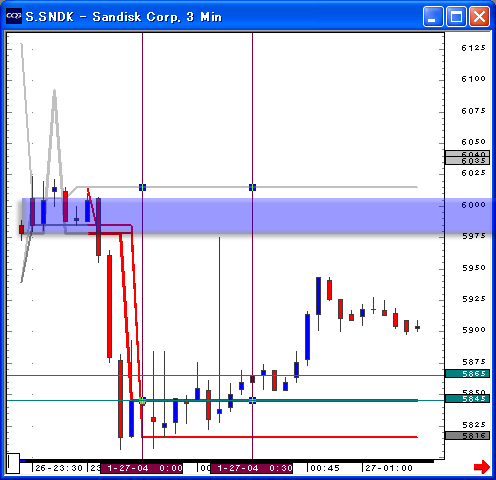The width and height of the screenshot is (496, 480).
Task: Click the 6035 price tag on scale
Action: point(467,161)
